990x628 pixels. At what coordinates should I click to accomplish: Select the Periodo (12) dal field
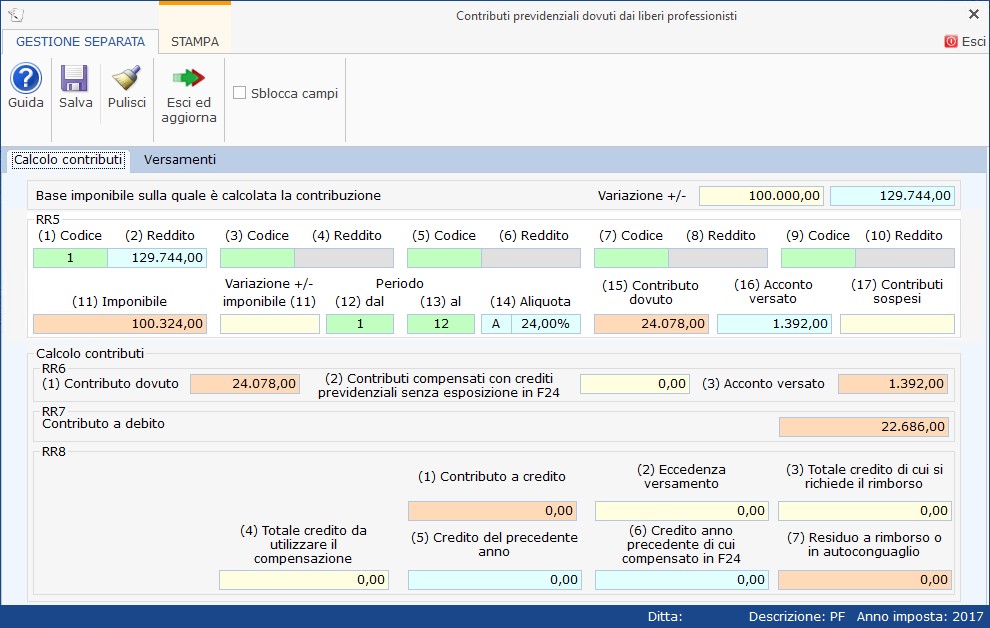coord(360,324)
